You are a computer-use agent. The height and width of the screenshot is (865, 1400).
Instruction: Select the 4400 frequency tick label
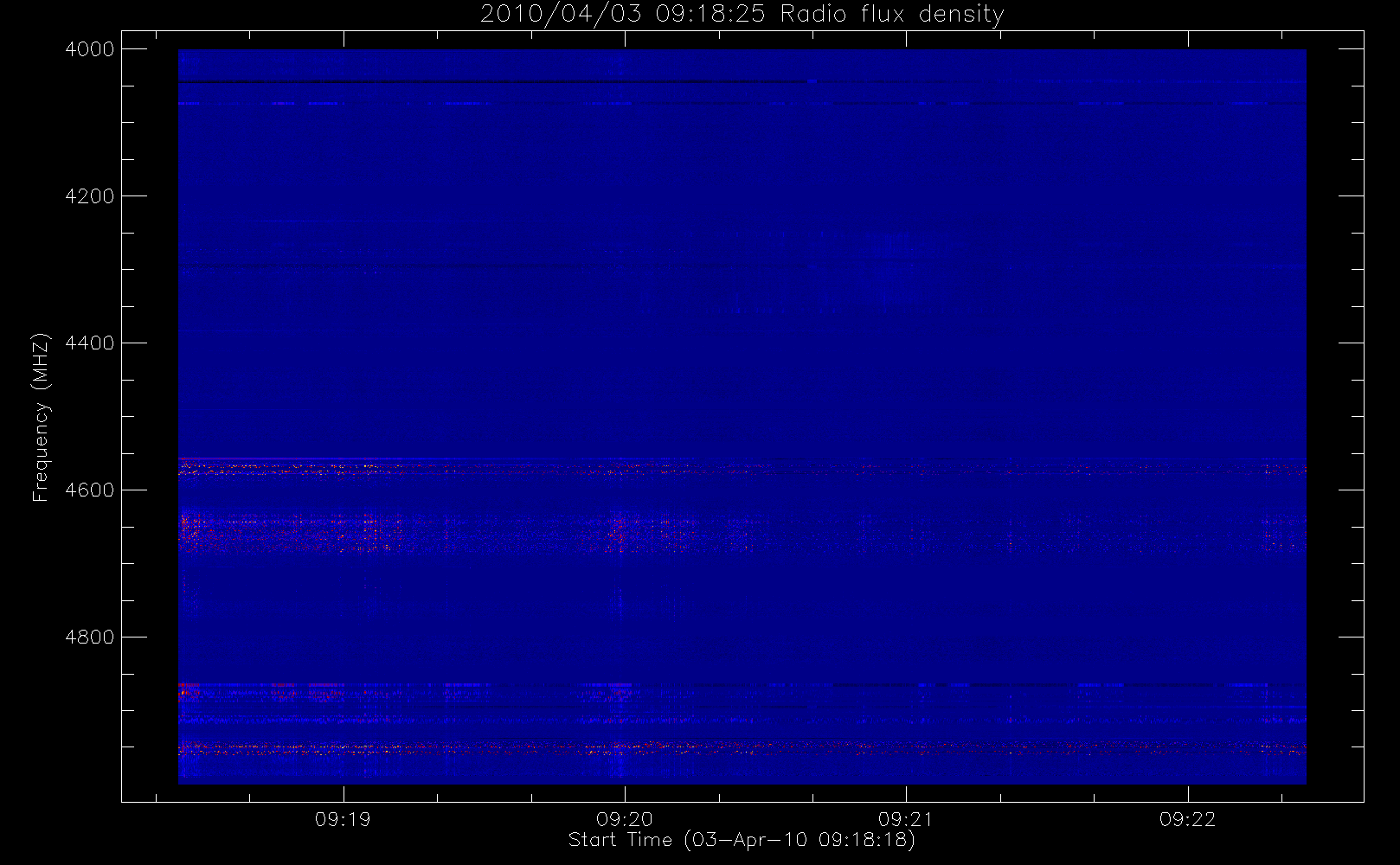click(x=90, y=343)
